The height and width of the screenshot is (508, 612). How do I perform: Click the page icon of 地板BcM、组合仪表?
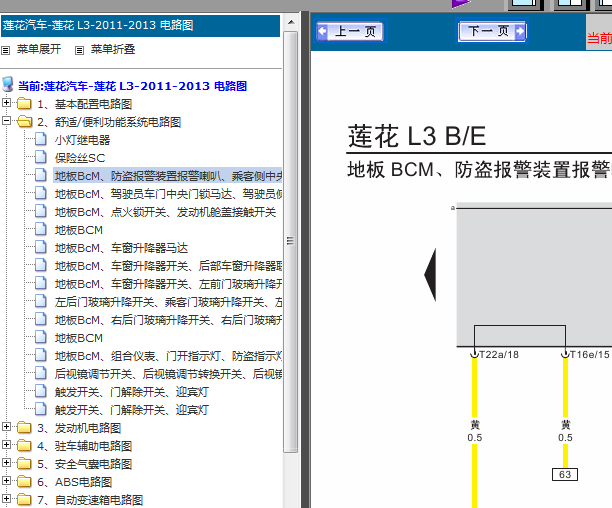pyautogui.click(x=41, y=354)
